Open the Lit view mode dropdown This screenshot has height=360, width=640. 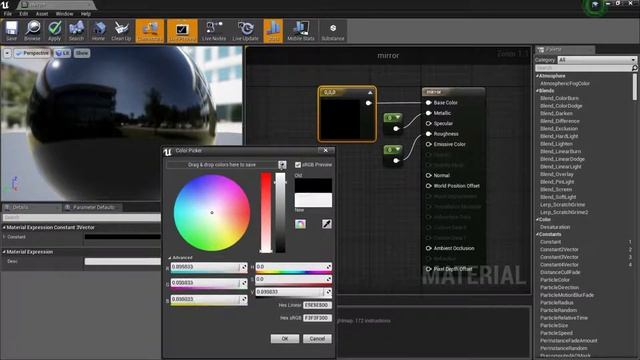62,53
